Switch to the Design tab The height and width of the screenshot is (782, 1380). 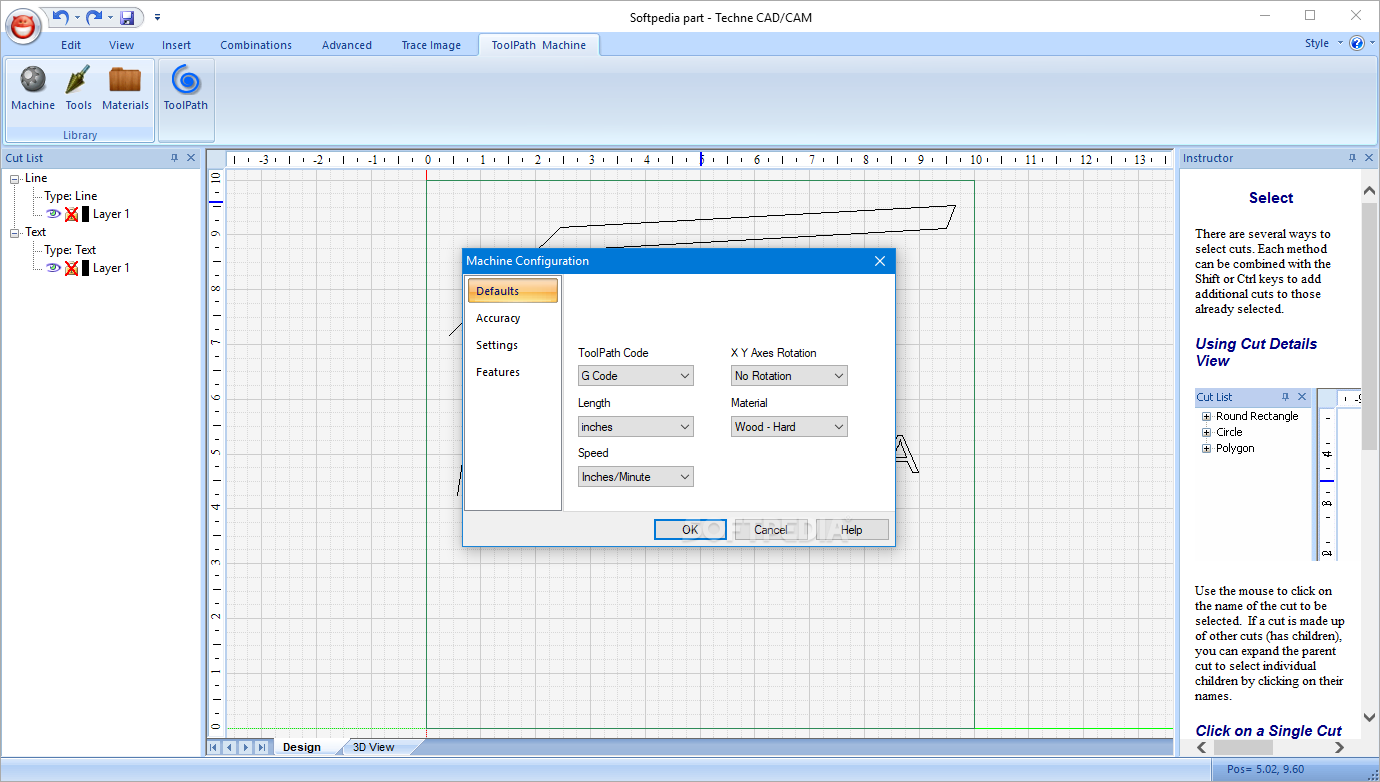click(302, 747)
